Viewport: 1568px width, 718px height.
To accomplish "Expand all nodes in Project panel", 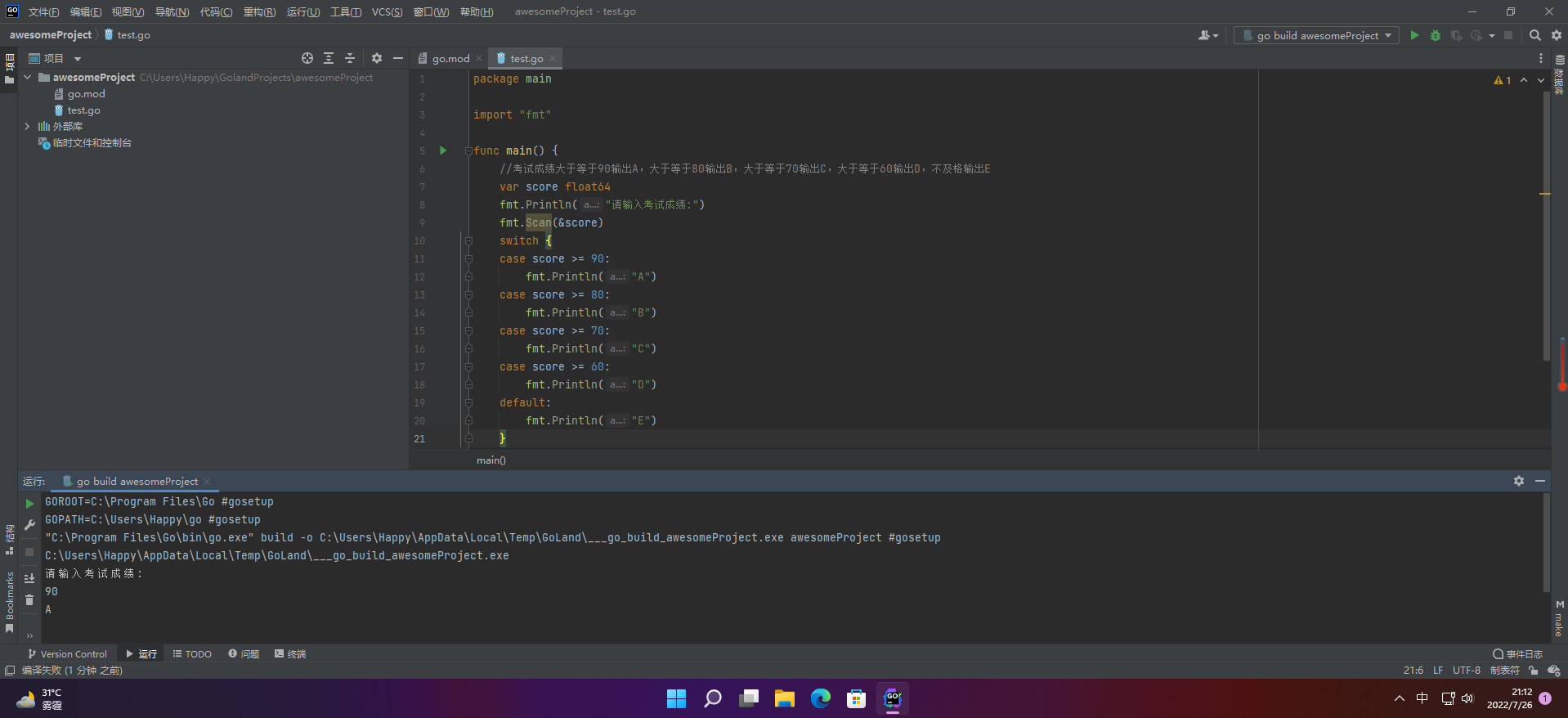I will coord(329,58).
